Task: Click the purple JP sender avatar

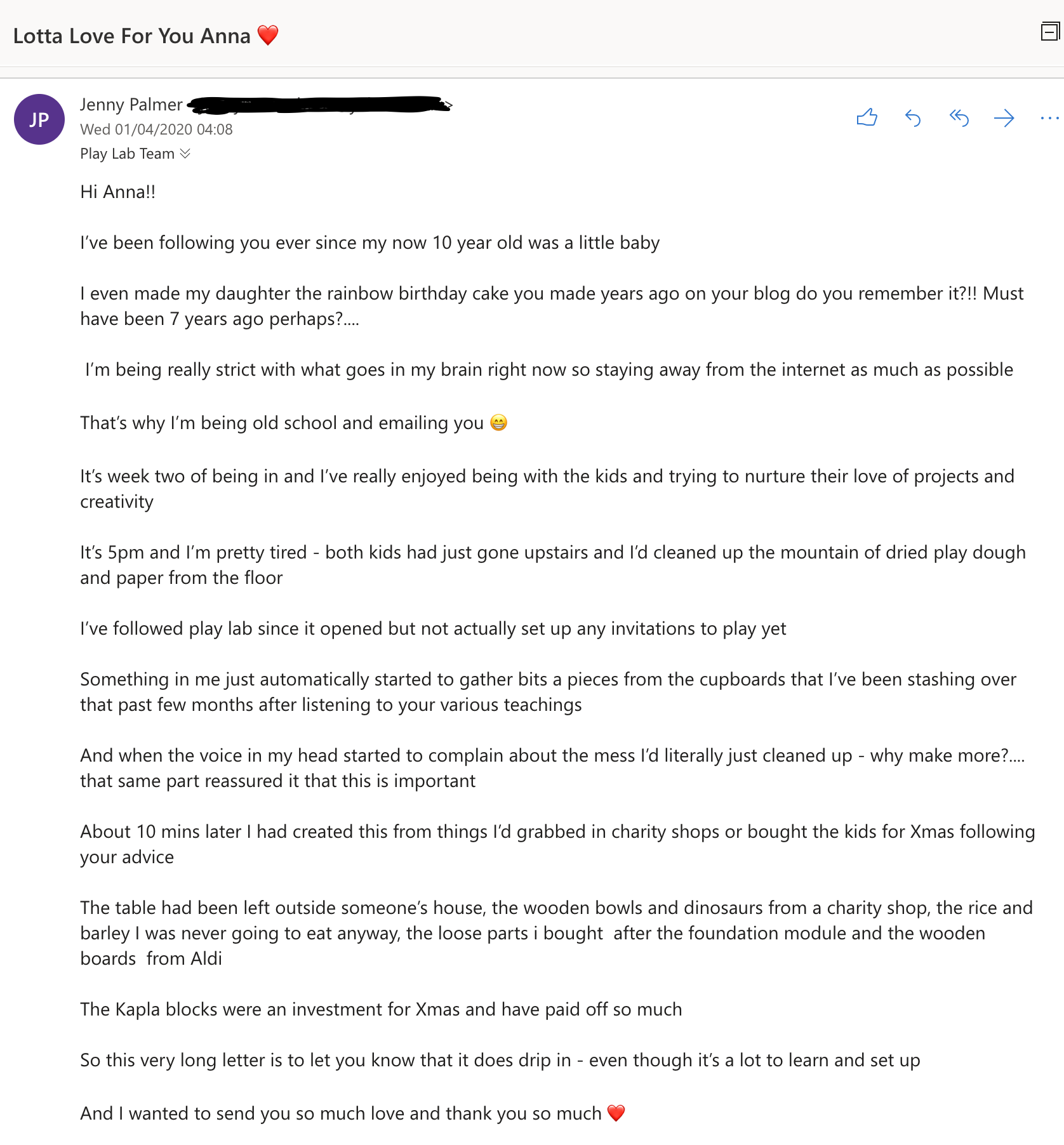Action: (x=39, y=119)
